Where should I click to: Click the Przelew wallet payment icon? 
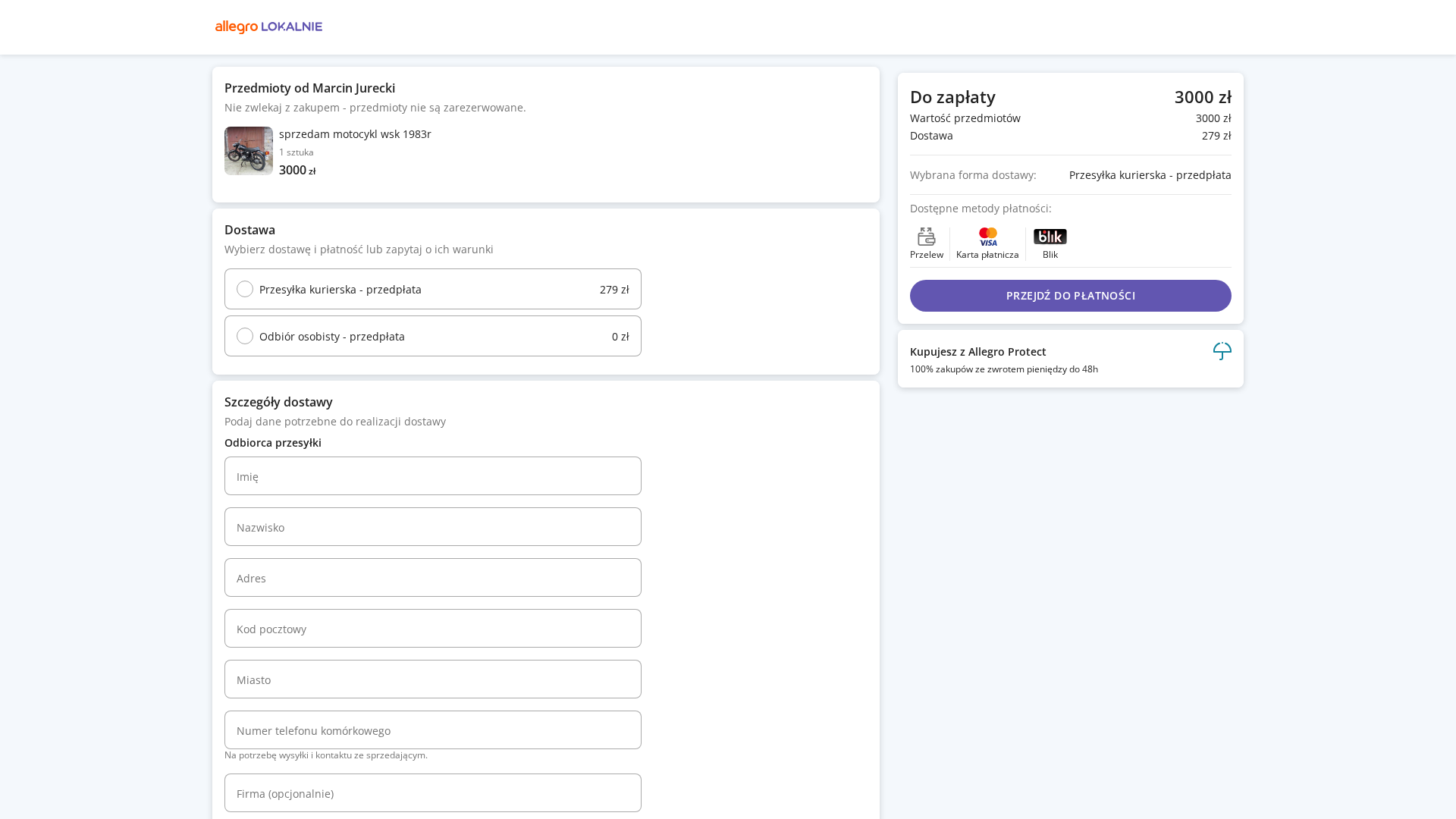tap(926, 237)
